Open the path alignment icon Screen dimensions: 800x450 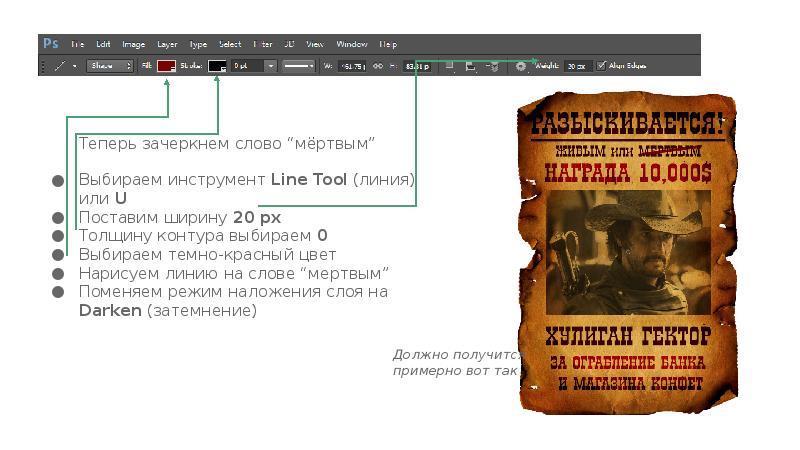(x=471, y=66)
